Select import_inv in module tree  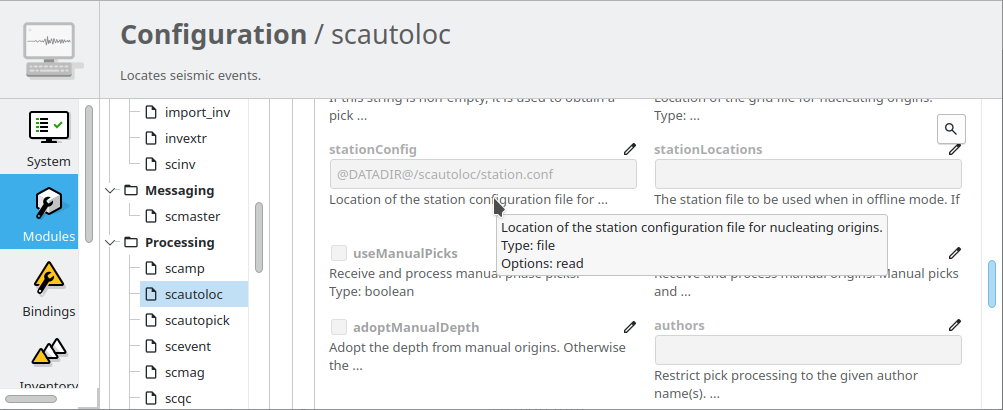coord(198,113)
